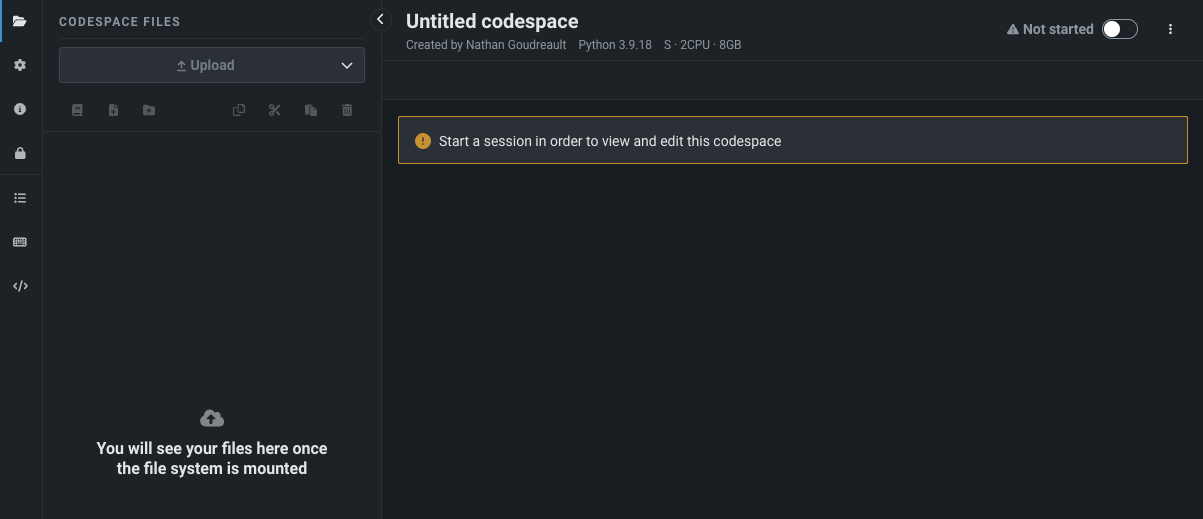Viewport: 1203px width, 519px height.
Task: Toggle the Not started session switch on
Action: click(x=1119, y=30)
